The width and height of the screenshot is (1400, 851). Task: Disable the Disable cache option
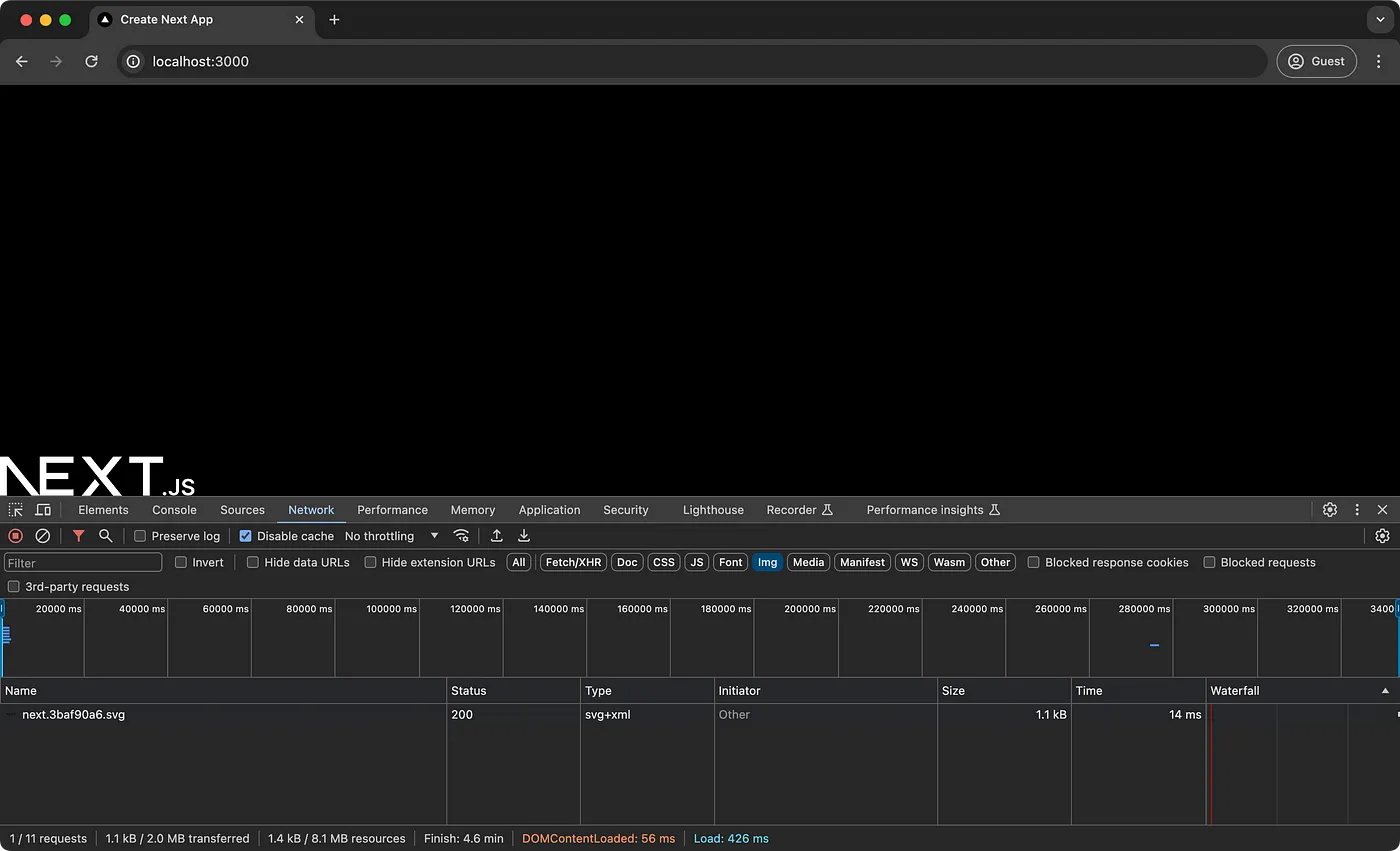click(245, 536)
